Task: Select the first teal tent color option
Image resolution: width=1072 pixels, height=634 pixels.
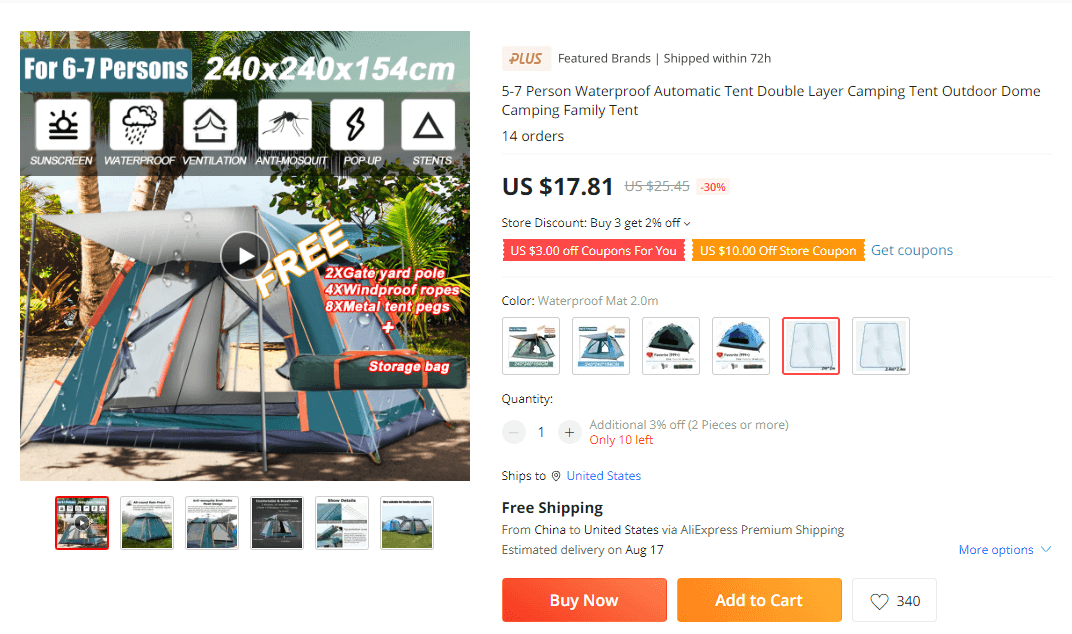Action: tap(531, 346)
